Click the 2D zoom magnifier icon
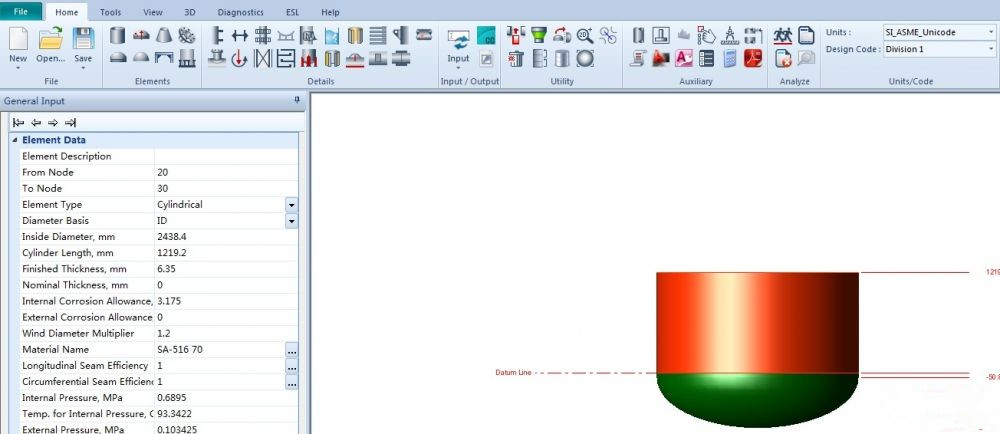Viewport: 1000px width, 434px height. pyautogui.click(x=585, y=35)
